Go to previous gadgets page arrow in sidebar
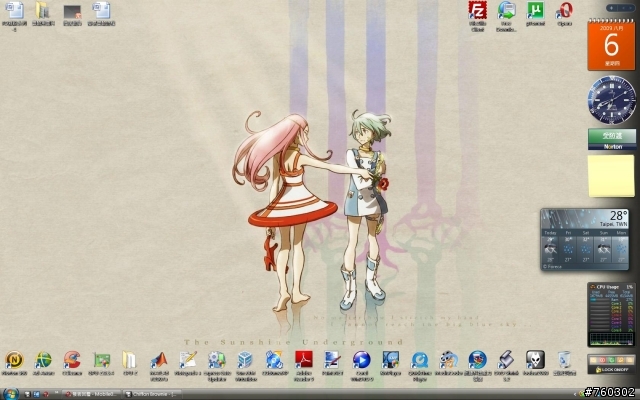 point(622,8)
